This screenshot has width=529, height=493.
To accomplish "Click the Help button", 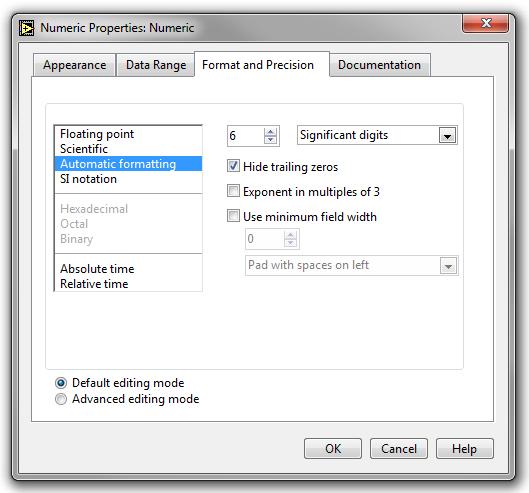I will pos(465,448).
